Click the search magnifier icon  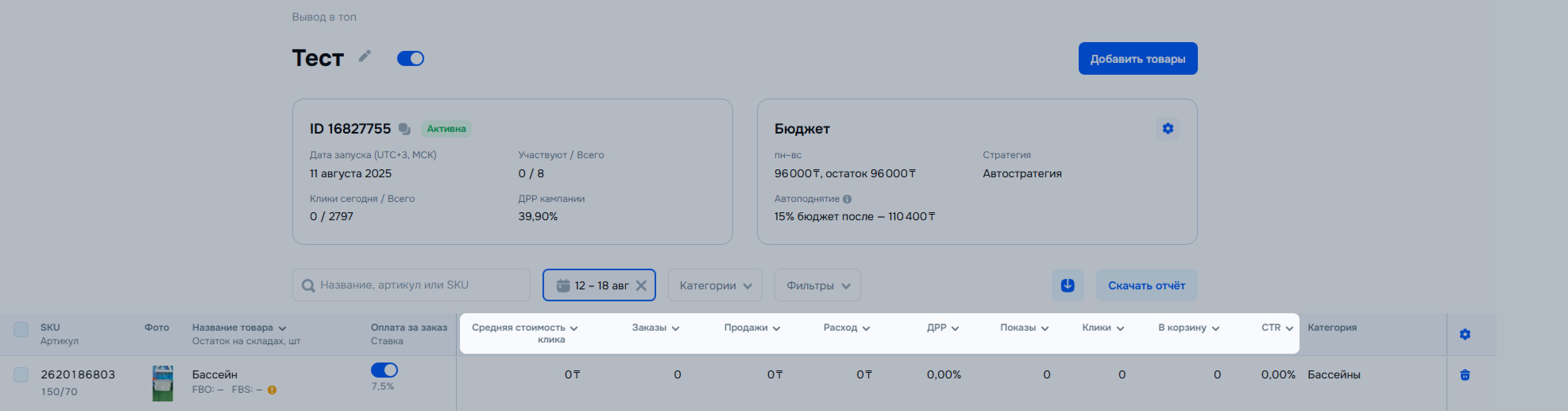click(x=308, y=285)
